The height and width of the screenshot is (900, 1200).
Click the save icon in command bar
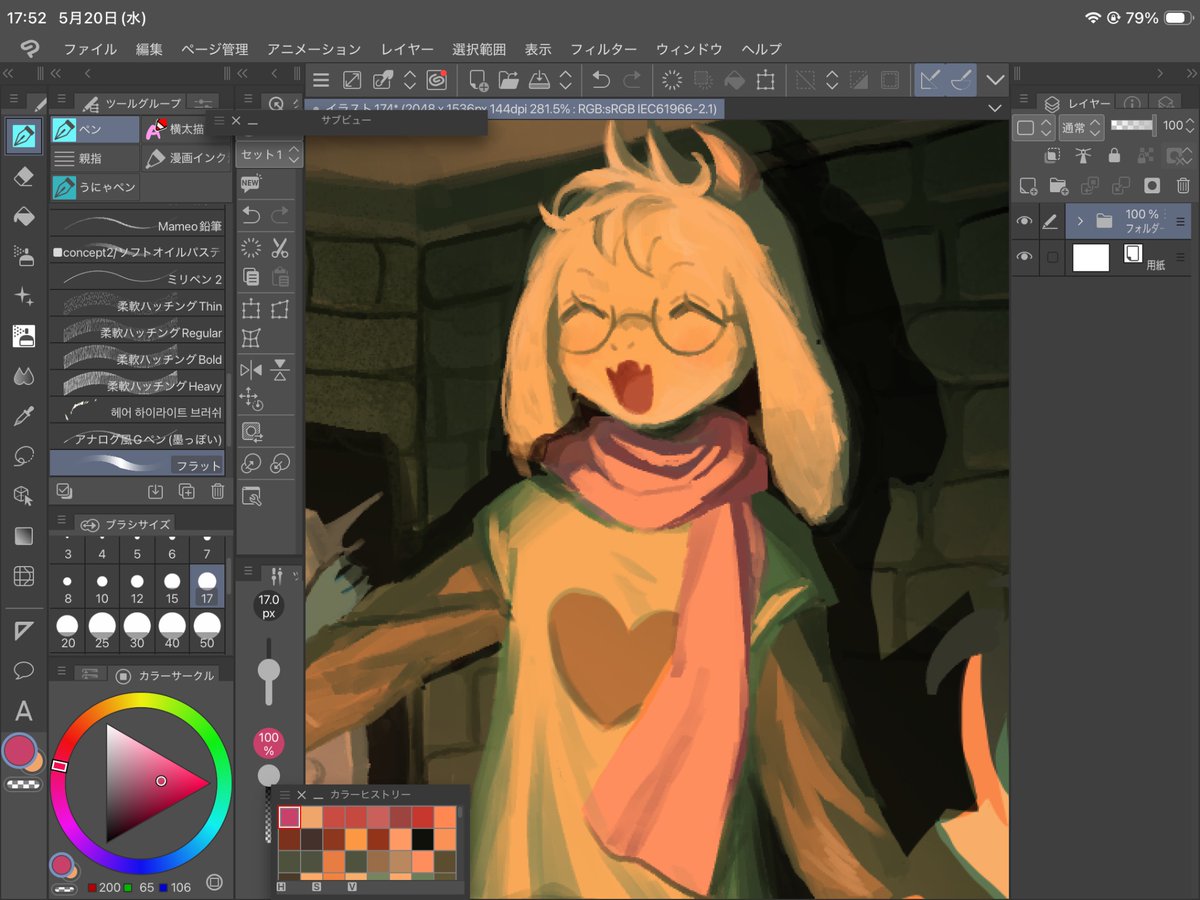point(539,80)
